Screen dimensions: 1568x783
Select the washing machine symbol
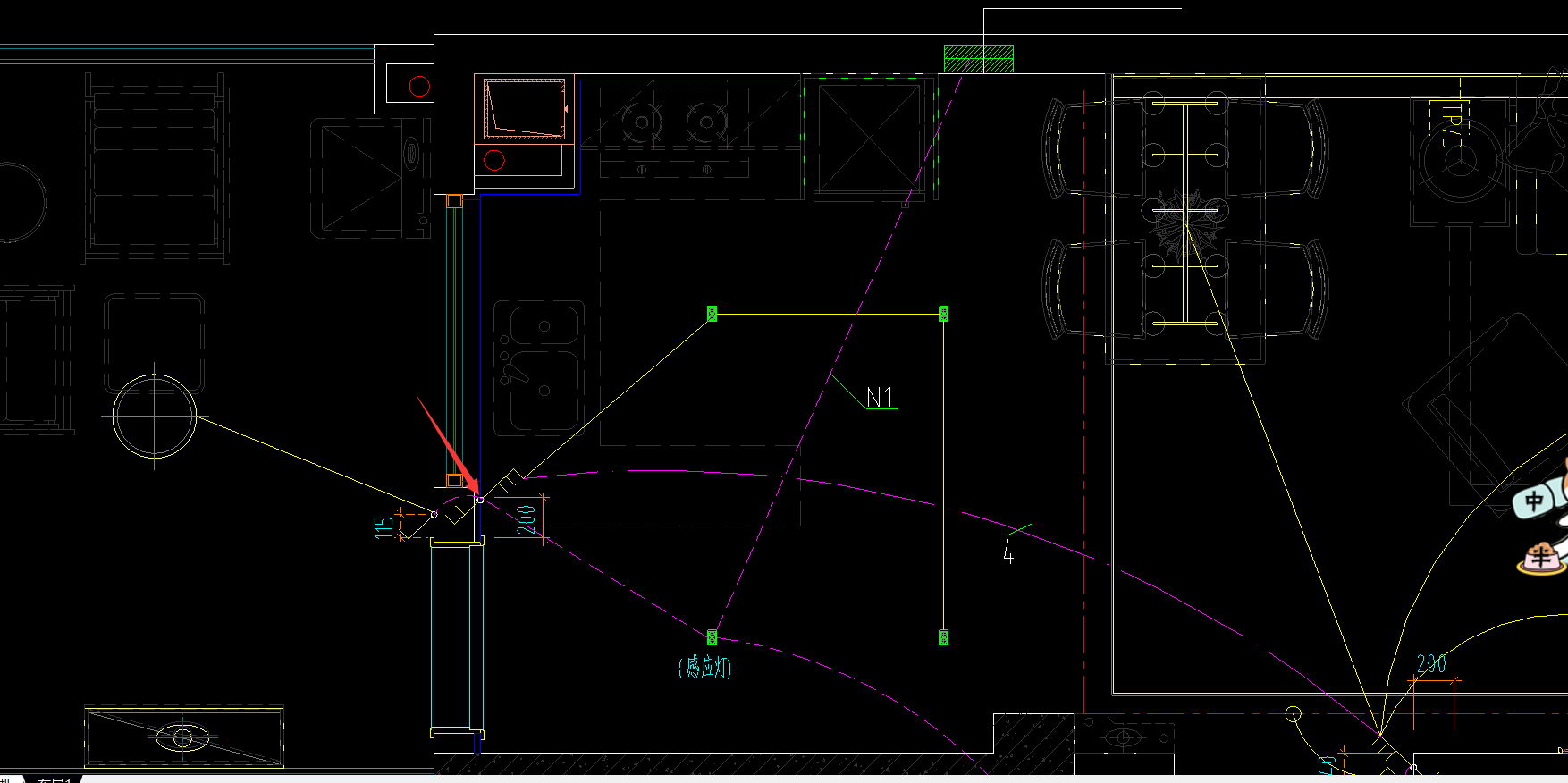[372, 179]
